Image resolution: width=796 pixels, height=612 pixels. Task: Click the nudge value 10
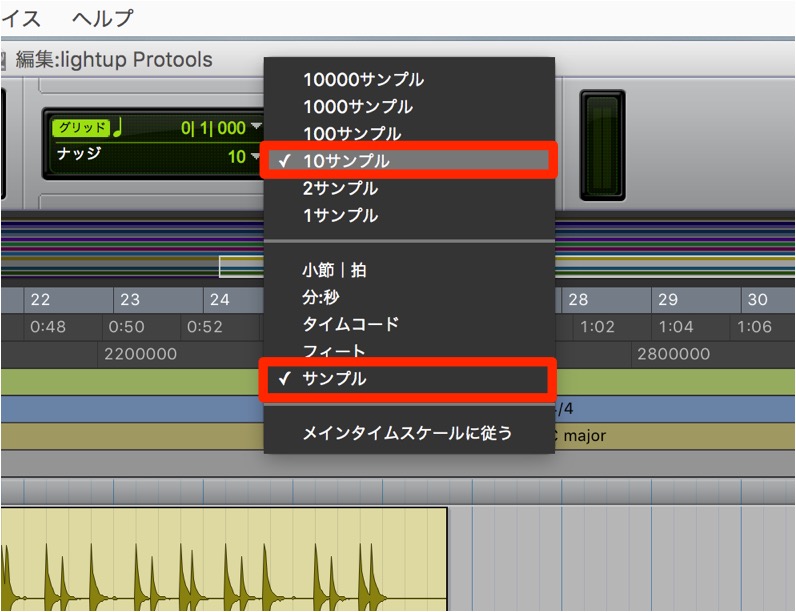point(237,157)
